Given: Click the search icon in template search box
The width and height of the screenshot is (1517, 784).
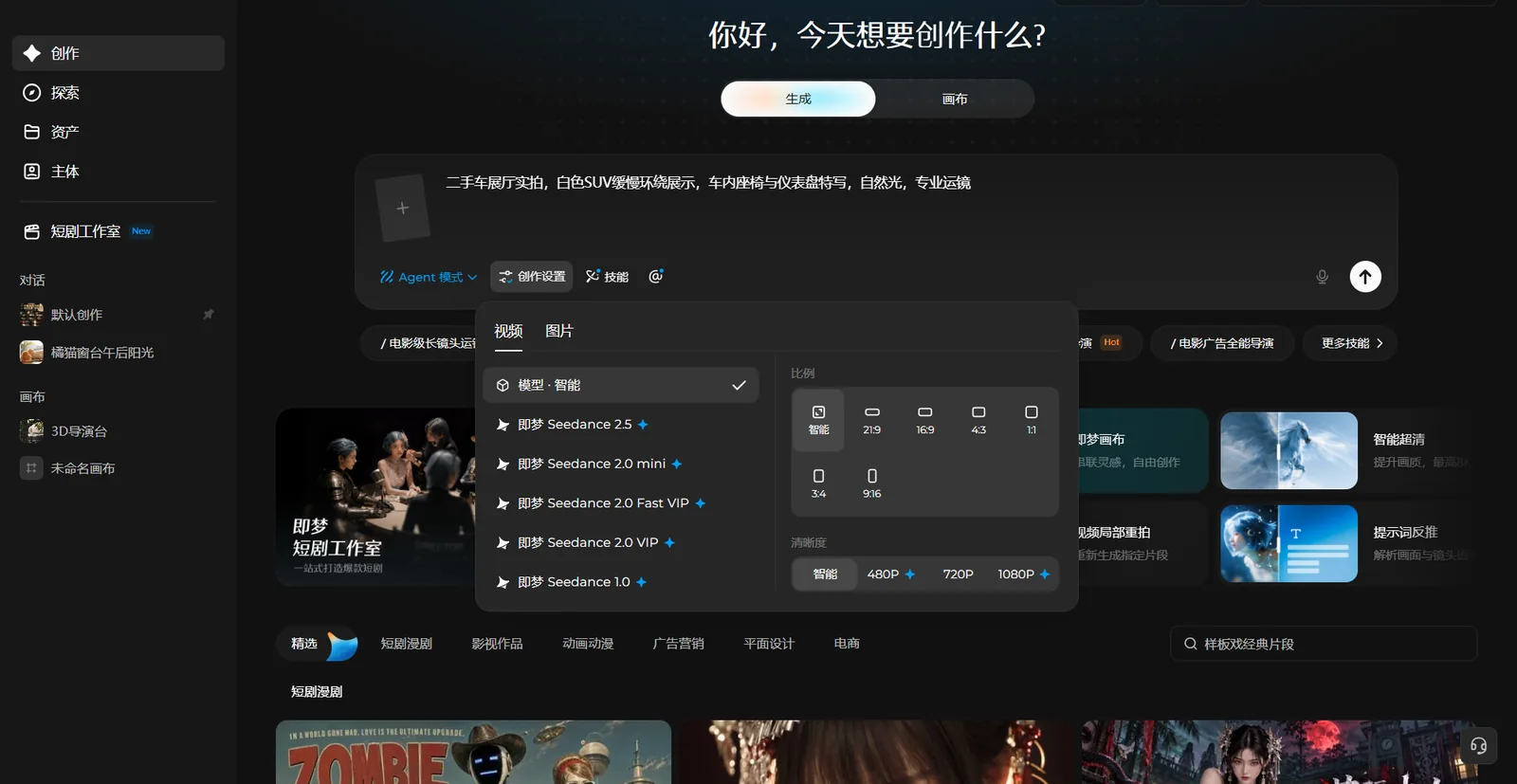Looking at the screenshot, I should [1190, 644].
